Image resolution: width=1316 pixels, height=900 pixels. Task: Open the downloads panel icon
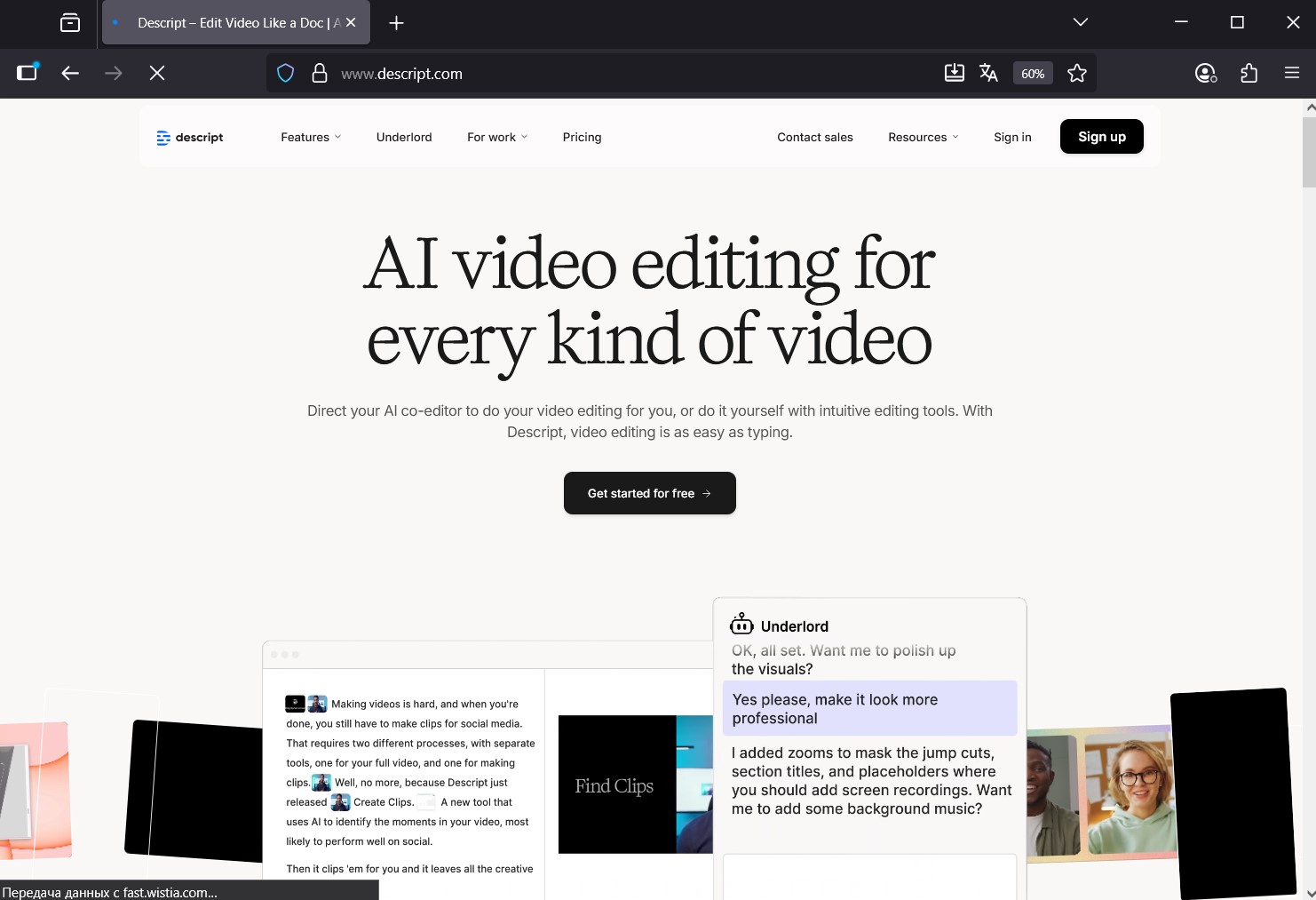(x=954, y=73)
